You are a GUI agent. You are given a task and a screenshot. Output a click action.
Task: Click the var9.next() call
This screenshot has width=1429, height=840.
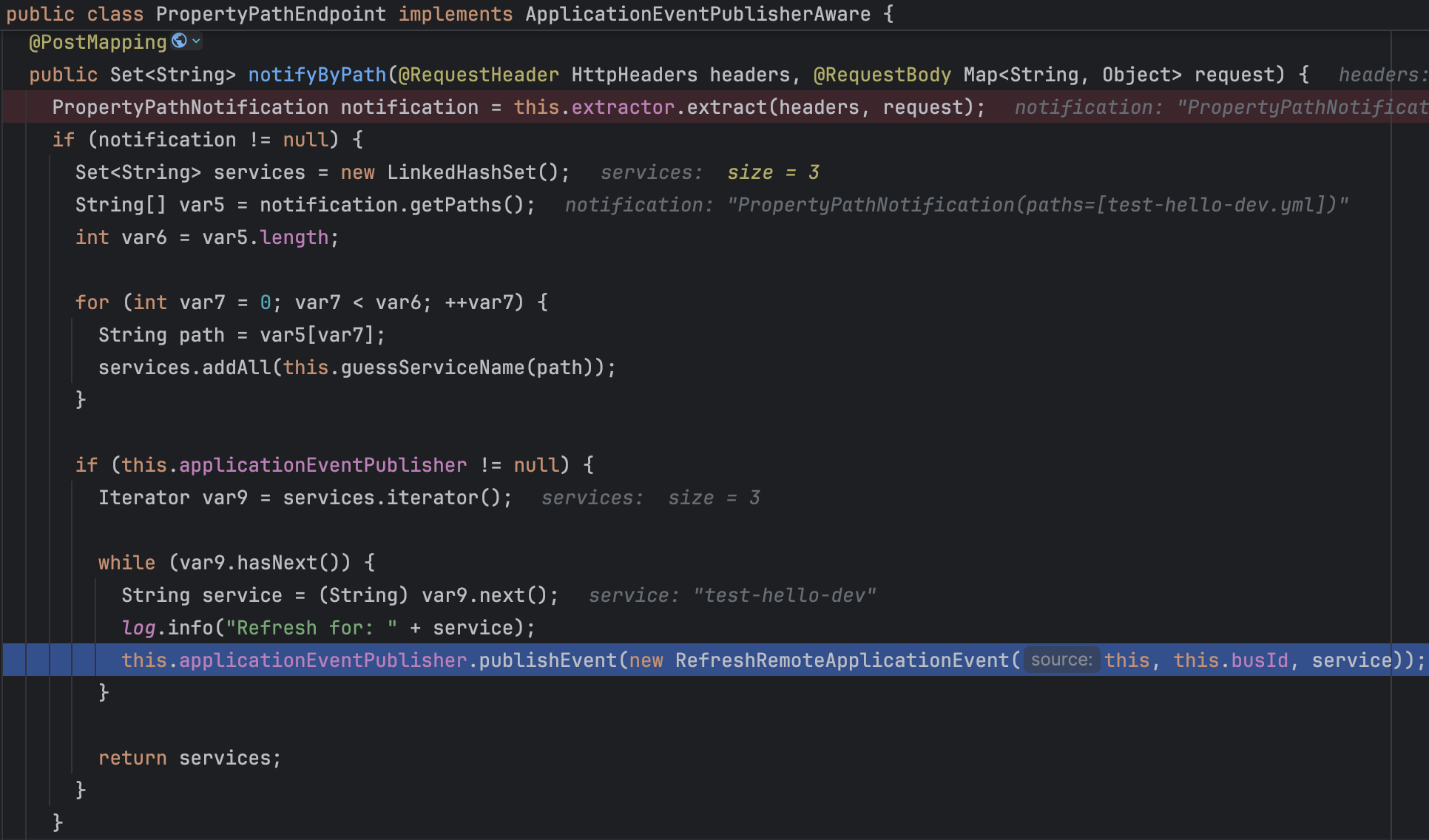484,595
